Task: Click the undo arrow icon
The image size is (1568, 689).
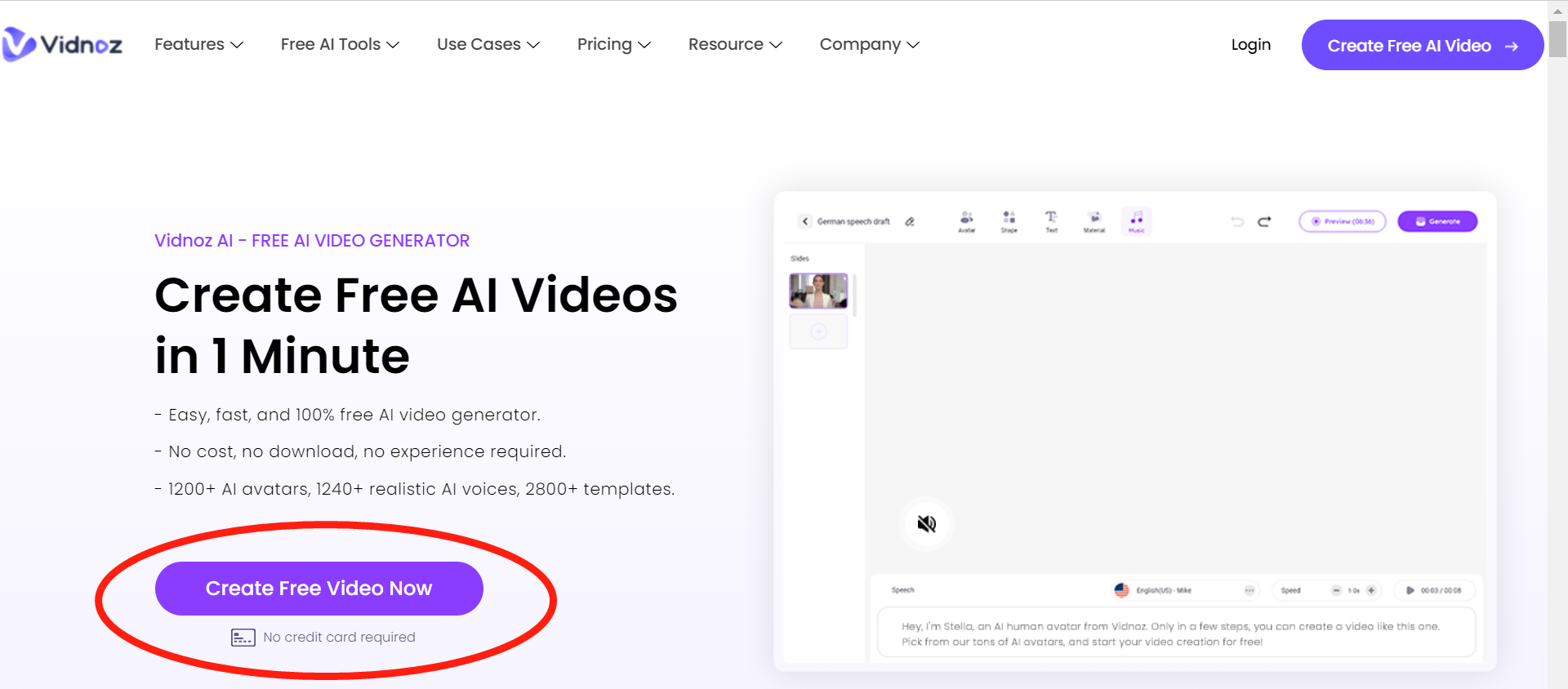Action: coord(1237,221)
